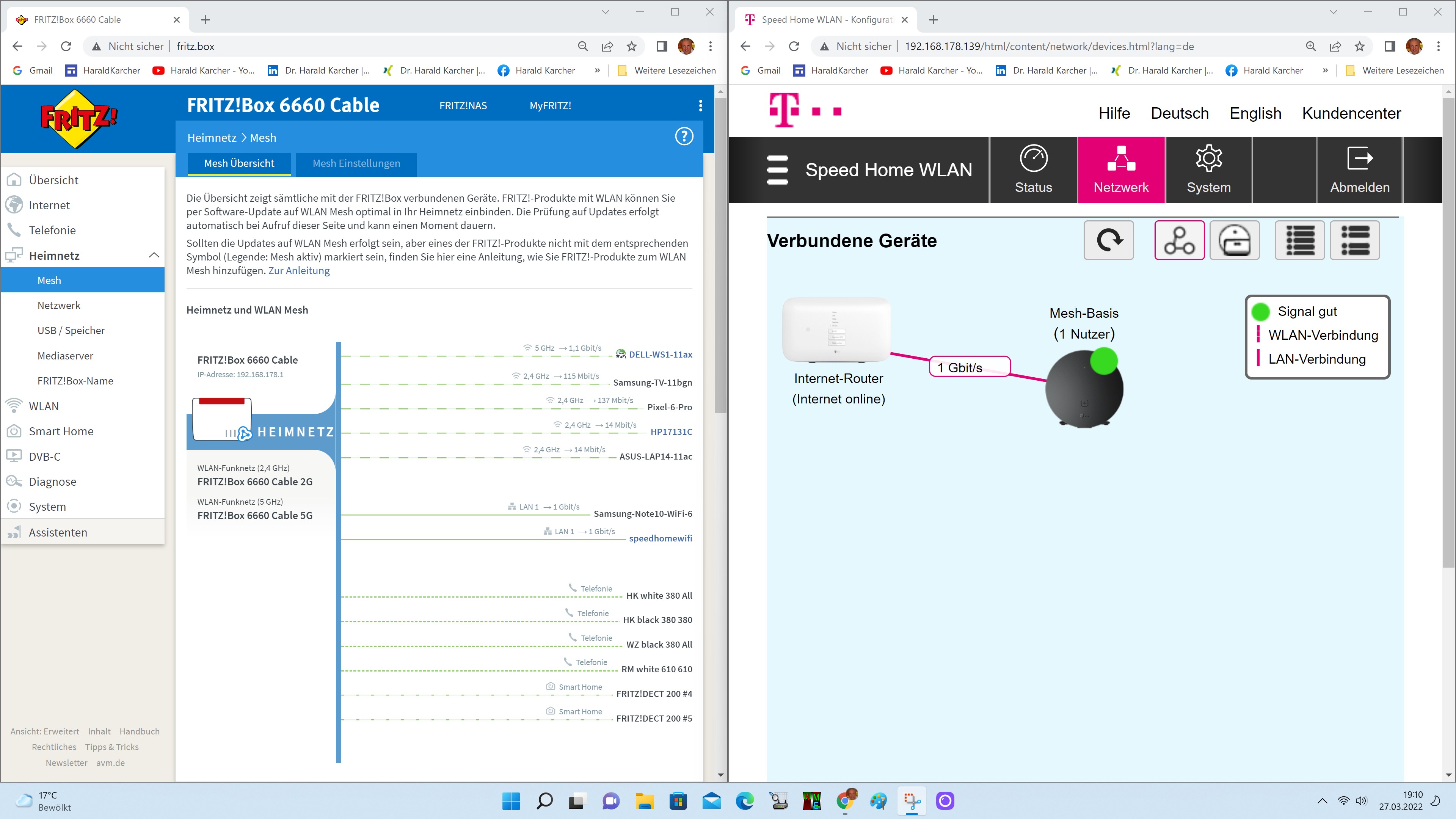The height and width of the screenshot is (819, 1456).
Task: Show more bookmarks in left browser
Action: point(598,71)
